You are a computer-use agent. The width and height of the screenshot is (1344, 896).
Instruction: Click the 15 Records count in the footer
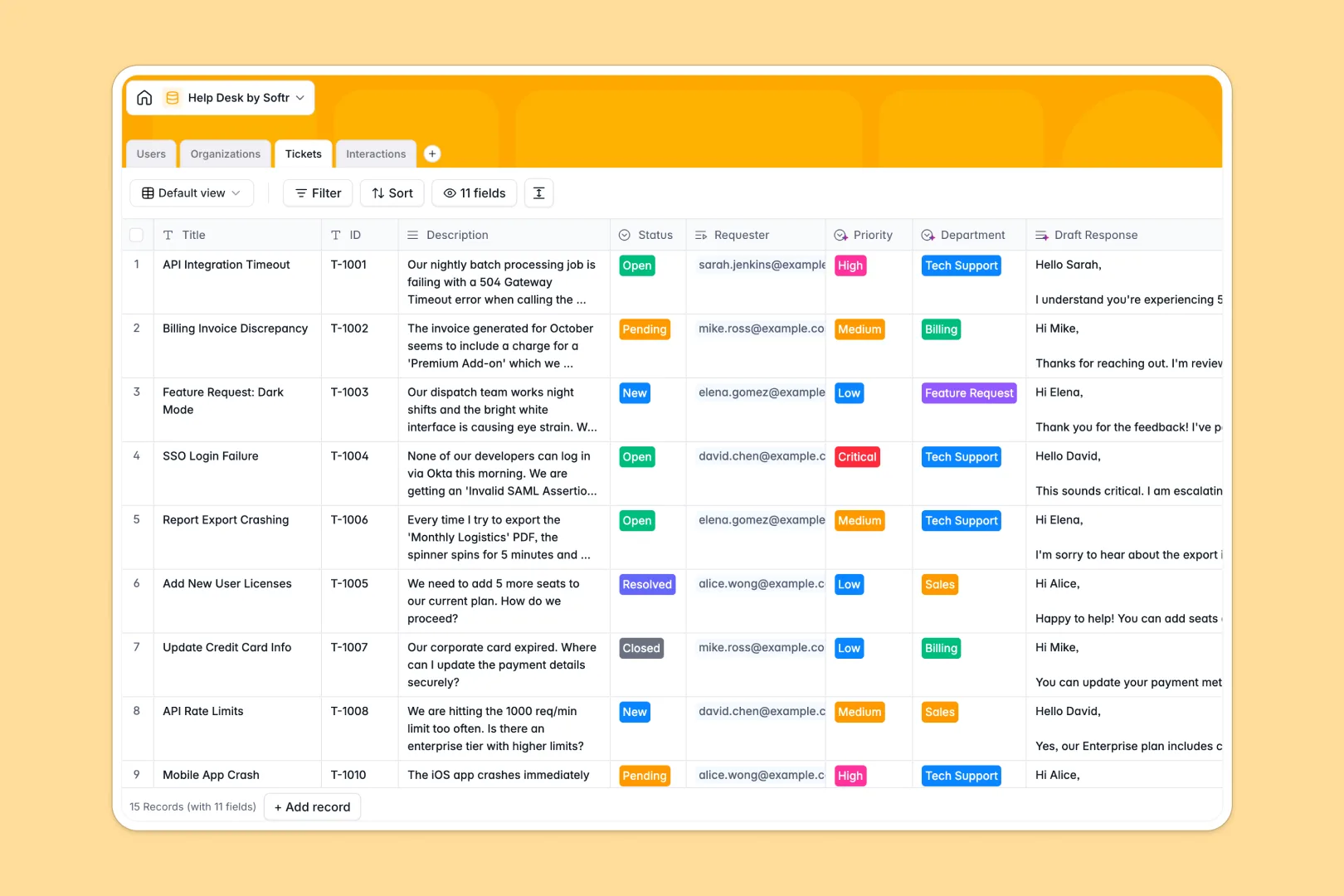coord(192,806)
